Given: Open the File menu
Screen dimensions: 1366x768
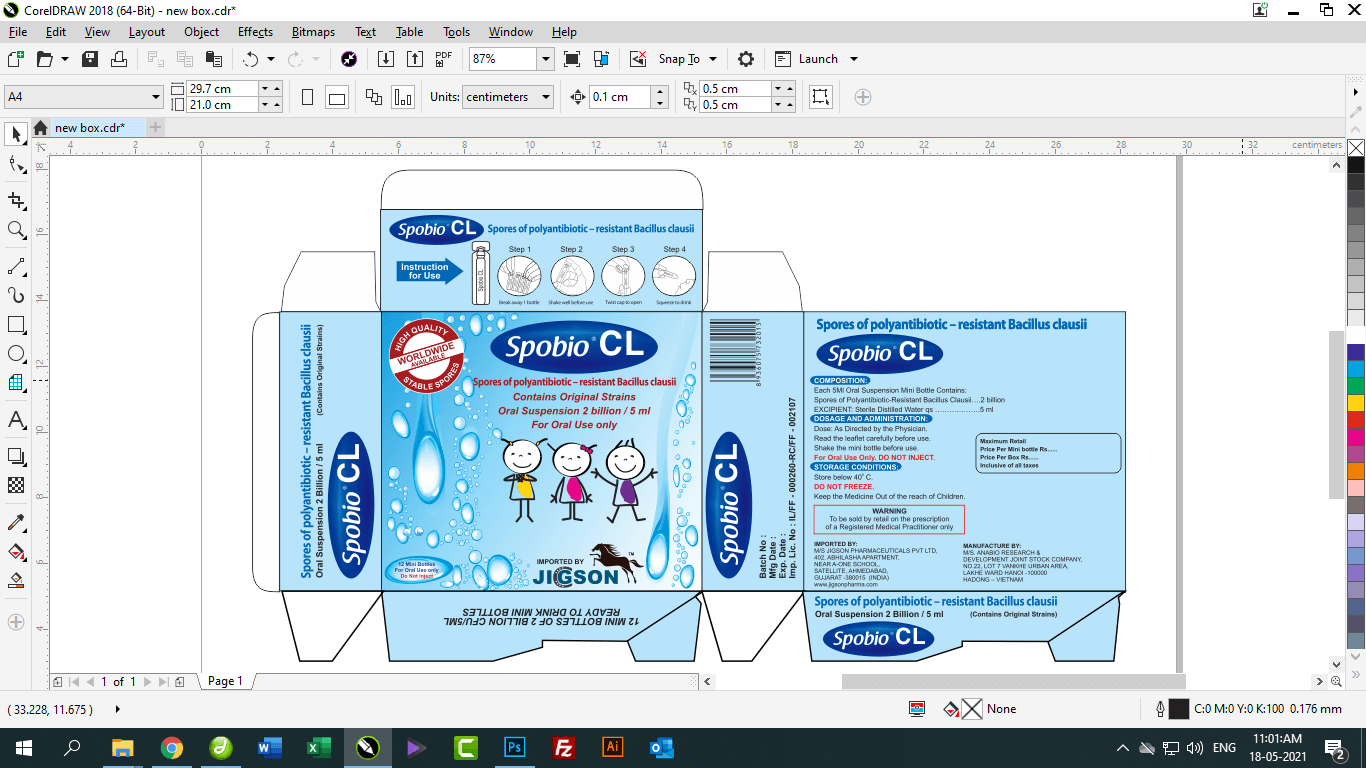Looking at the screenshot, I should (18, 32).
